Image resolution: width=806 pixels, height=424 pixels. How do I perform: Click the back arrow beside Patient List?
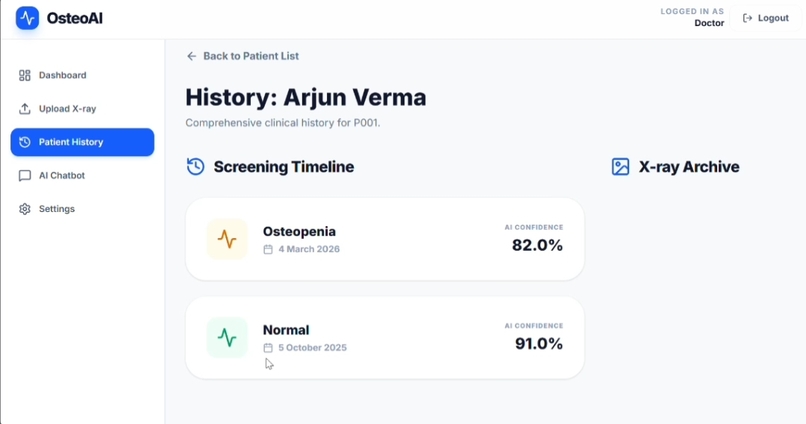click(x=192, y=56)
